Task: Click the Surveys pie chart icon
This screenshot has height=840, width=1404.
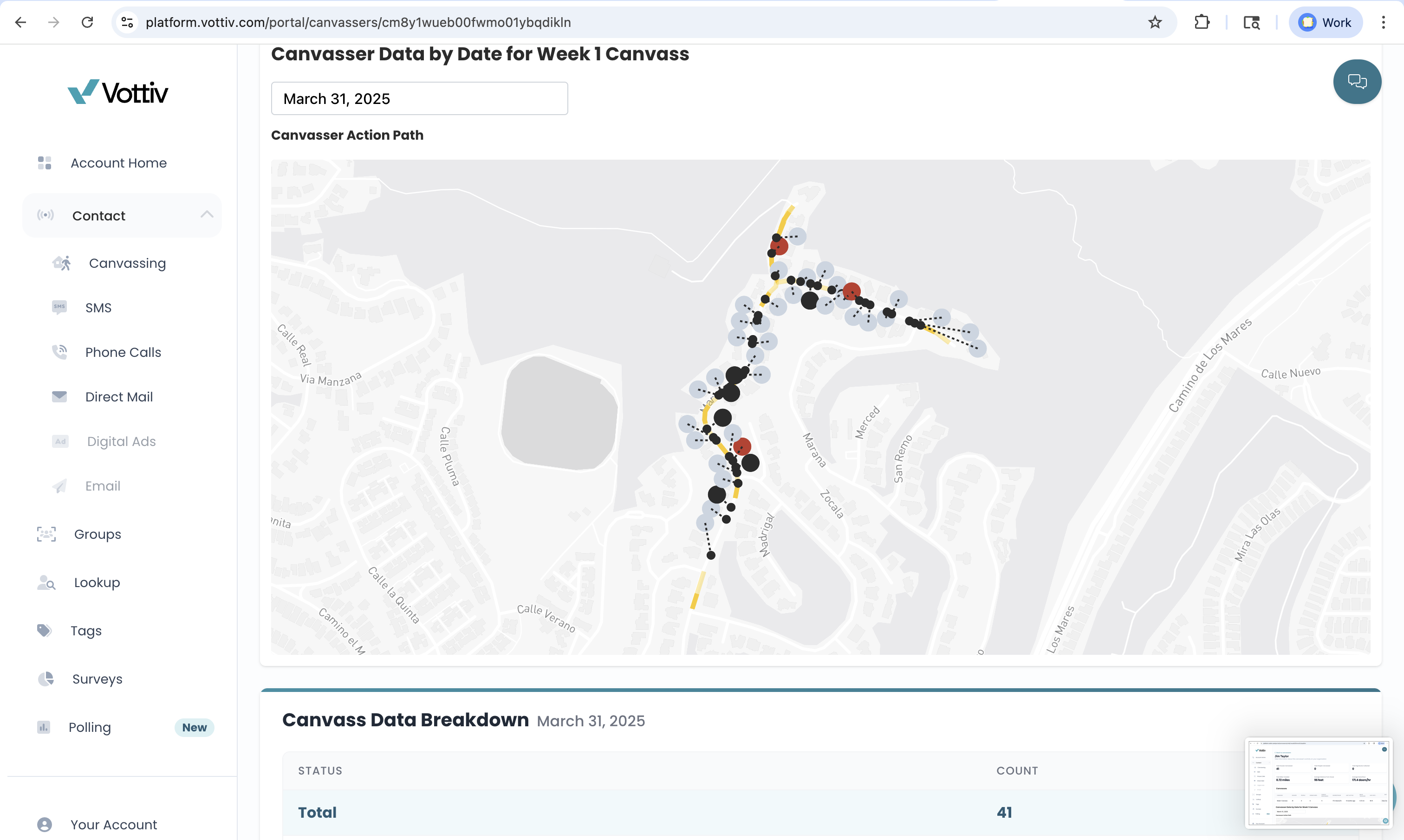Action: coord(45,678)
